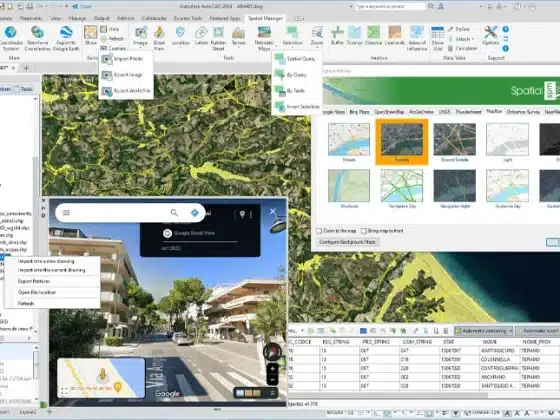The image size is (560, 420).
Task: Add a new drawing tab with plus
Action: click(26, 68)
